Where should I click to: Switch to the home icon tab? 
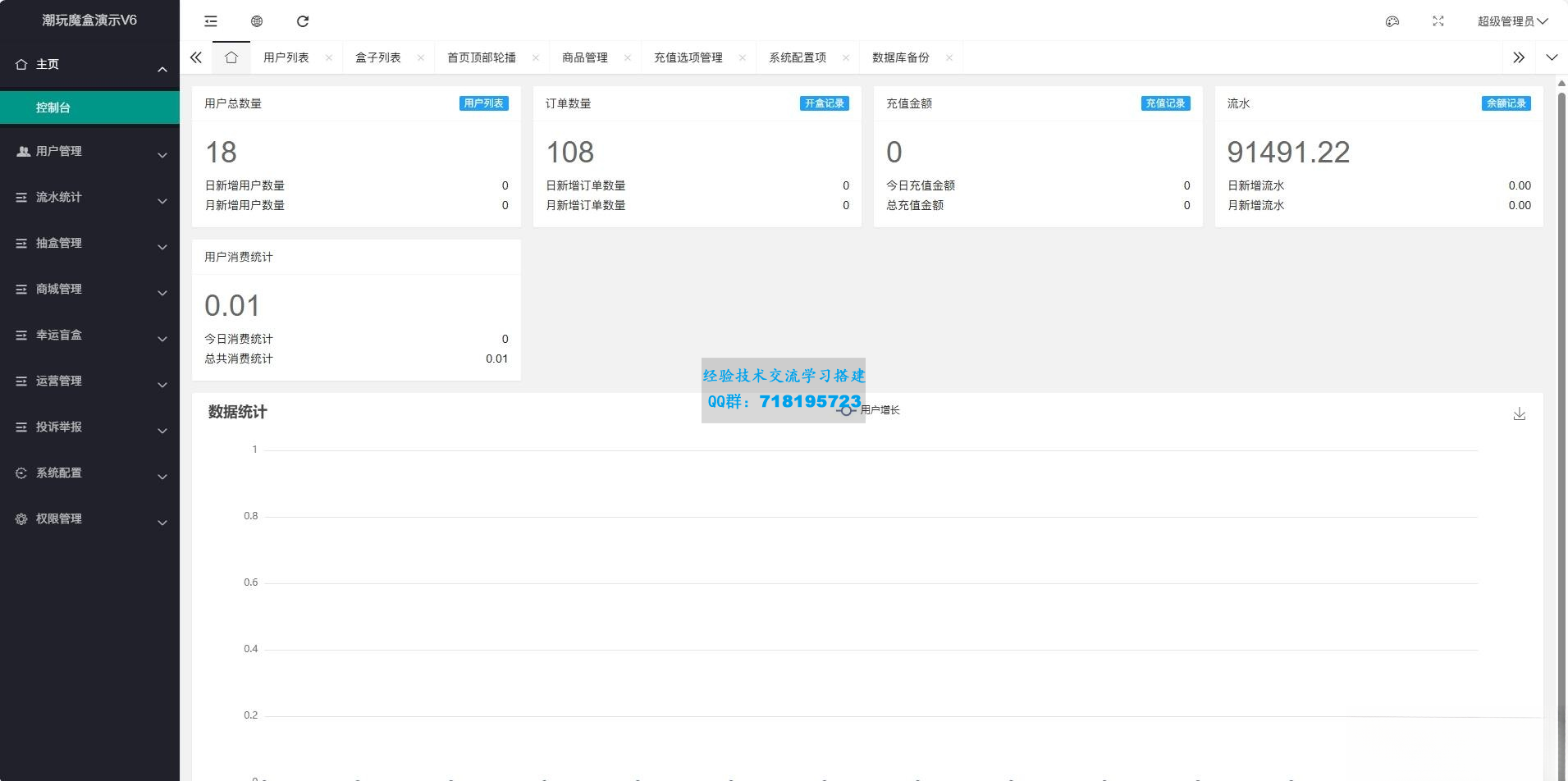coord(231,57)
